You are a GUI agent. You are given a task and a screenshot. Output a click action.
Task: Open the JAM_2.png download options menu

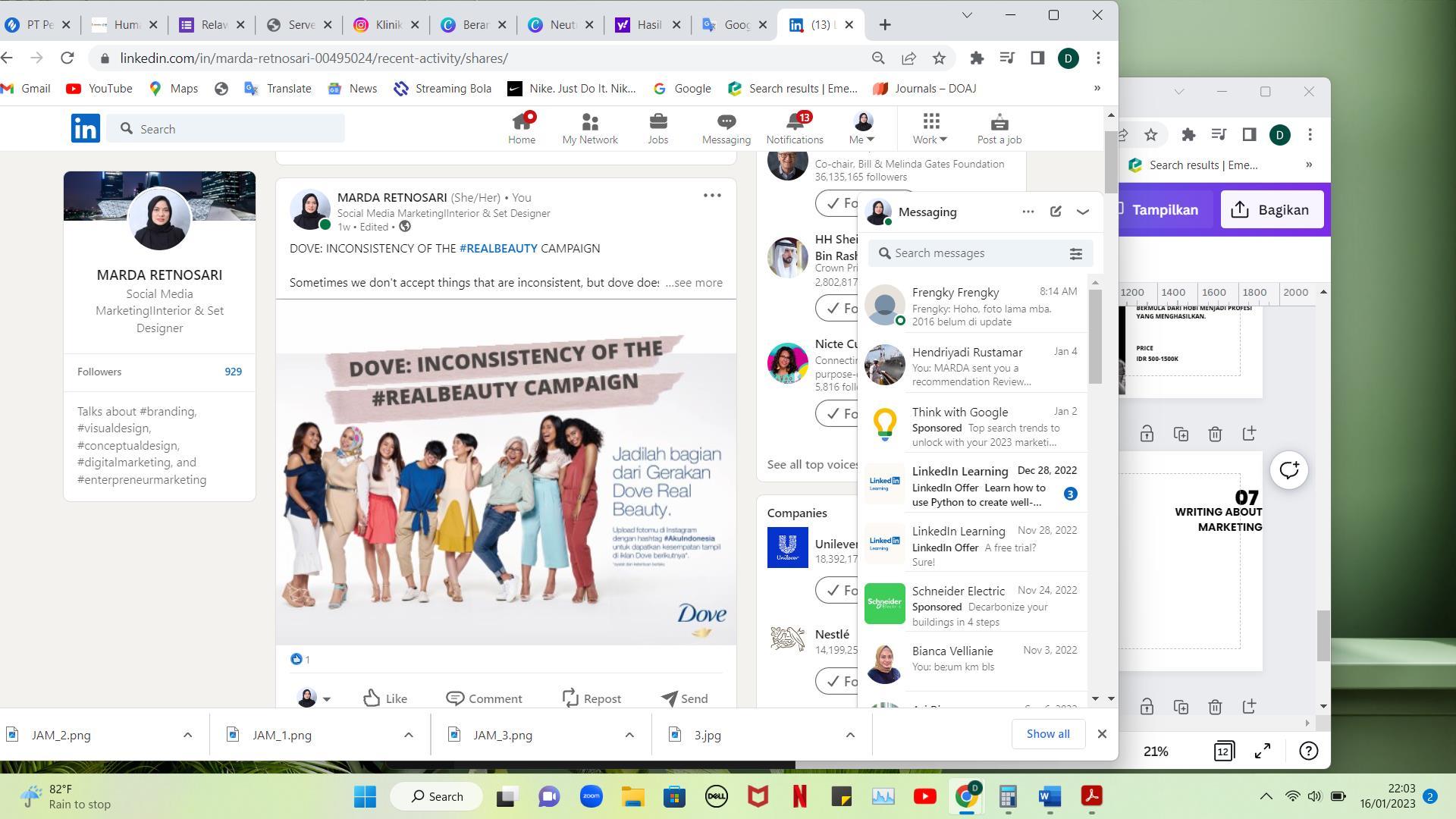point(187,735)
